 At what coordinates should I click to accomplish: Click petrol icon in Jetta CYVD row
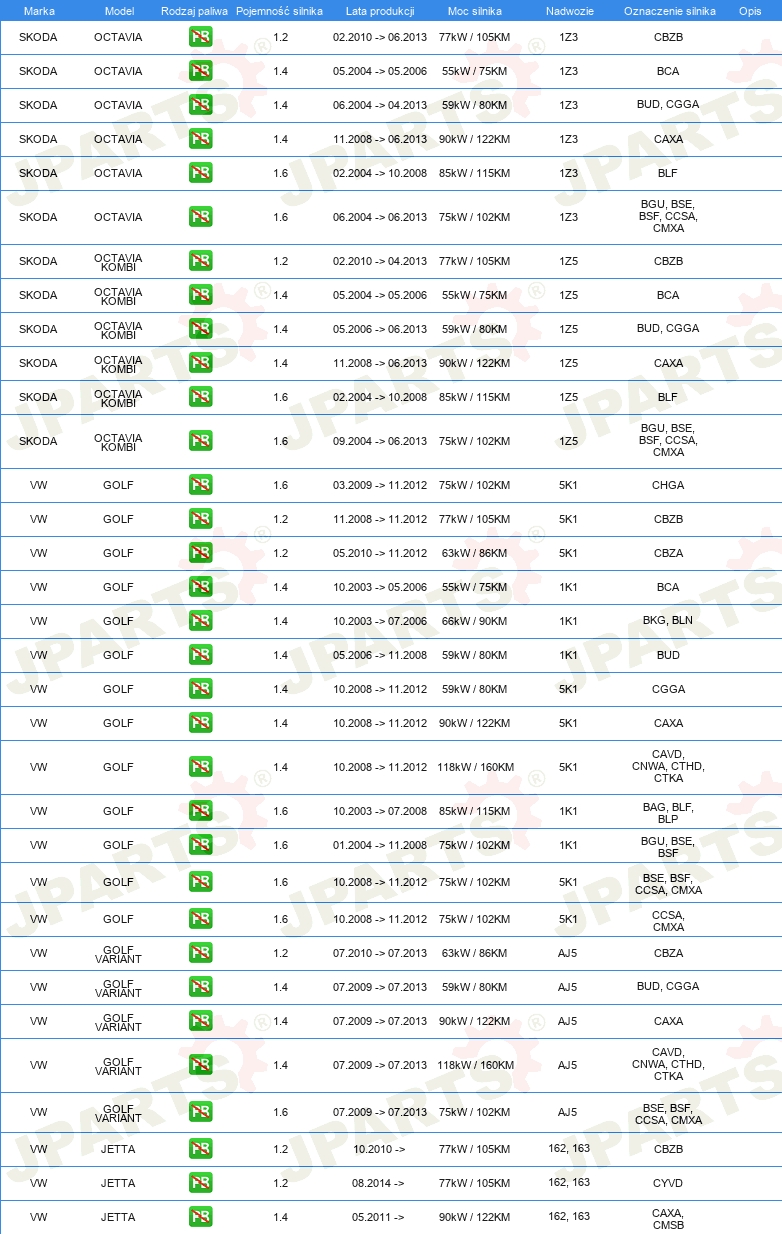pos(200,1183)
